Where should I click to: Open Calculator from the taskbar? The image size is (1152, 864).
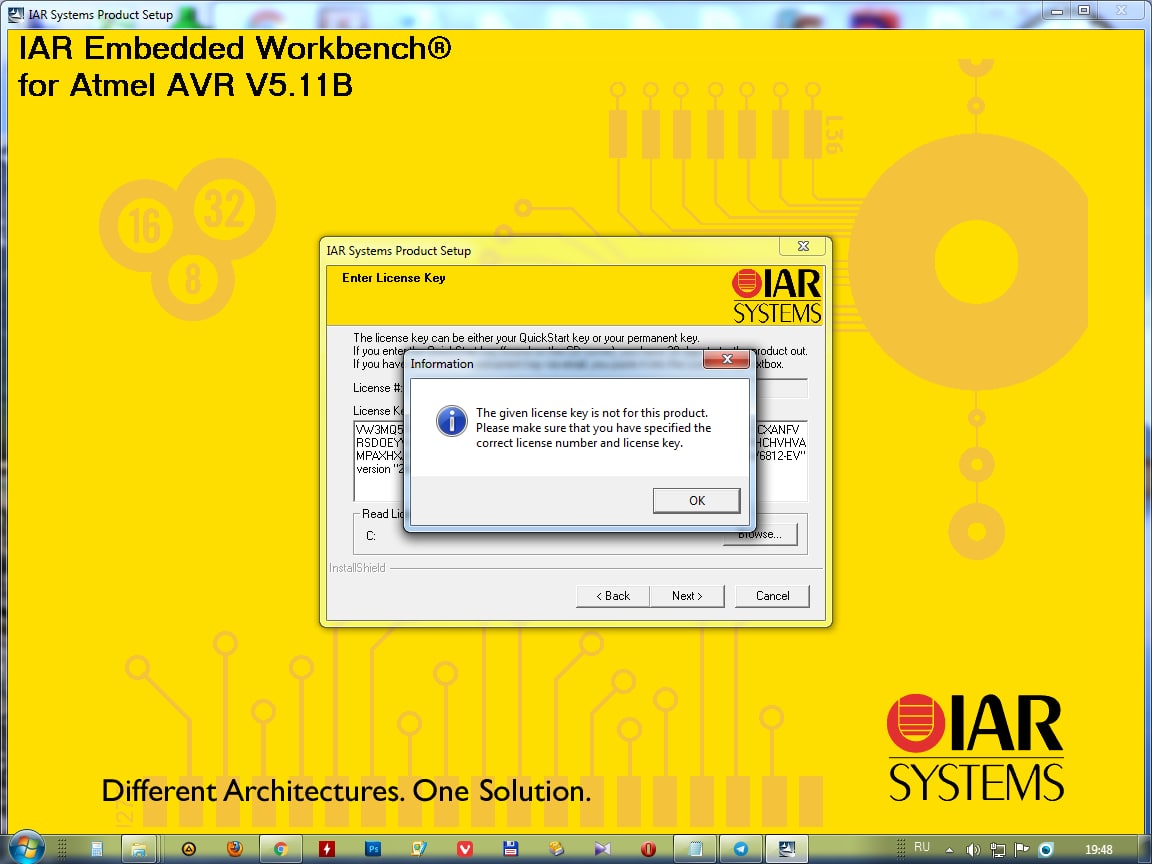[x=96, y=849]
